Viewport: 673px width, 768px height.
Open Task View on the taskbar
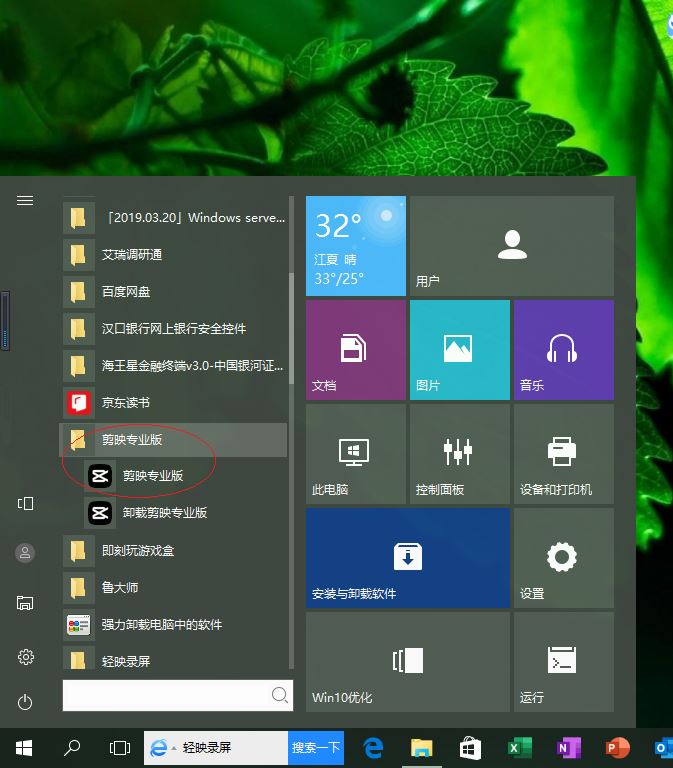pos(120,748)
